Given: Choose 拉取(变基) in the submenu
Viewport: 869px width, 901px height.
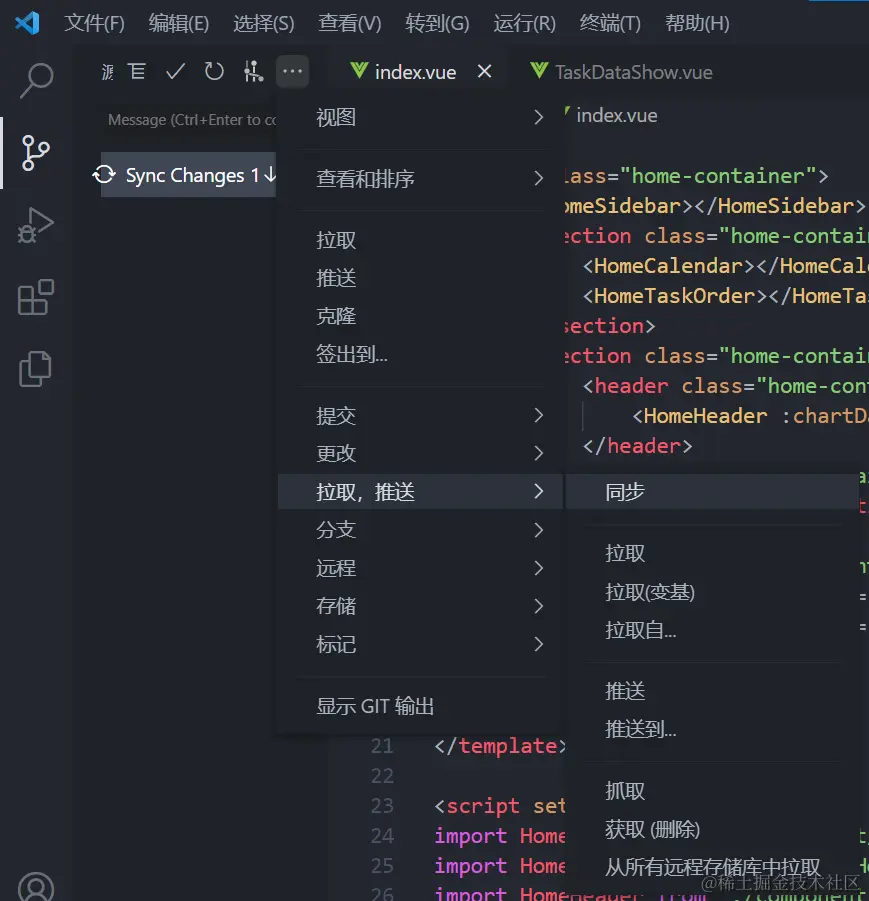Looking at the screenshot, I should click(712, 591).
